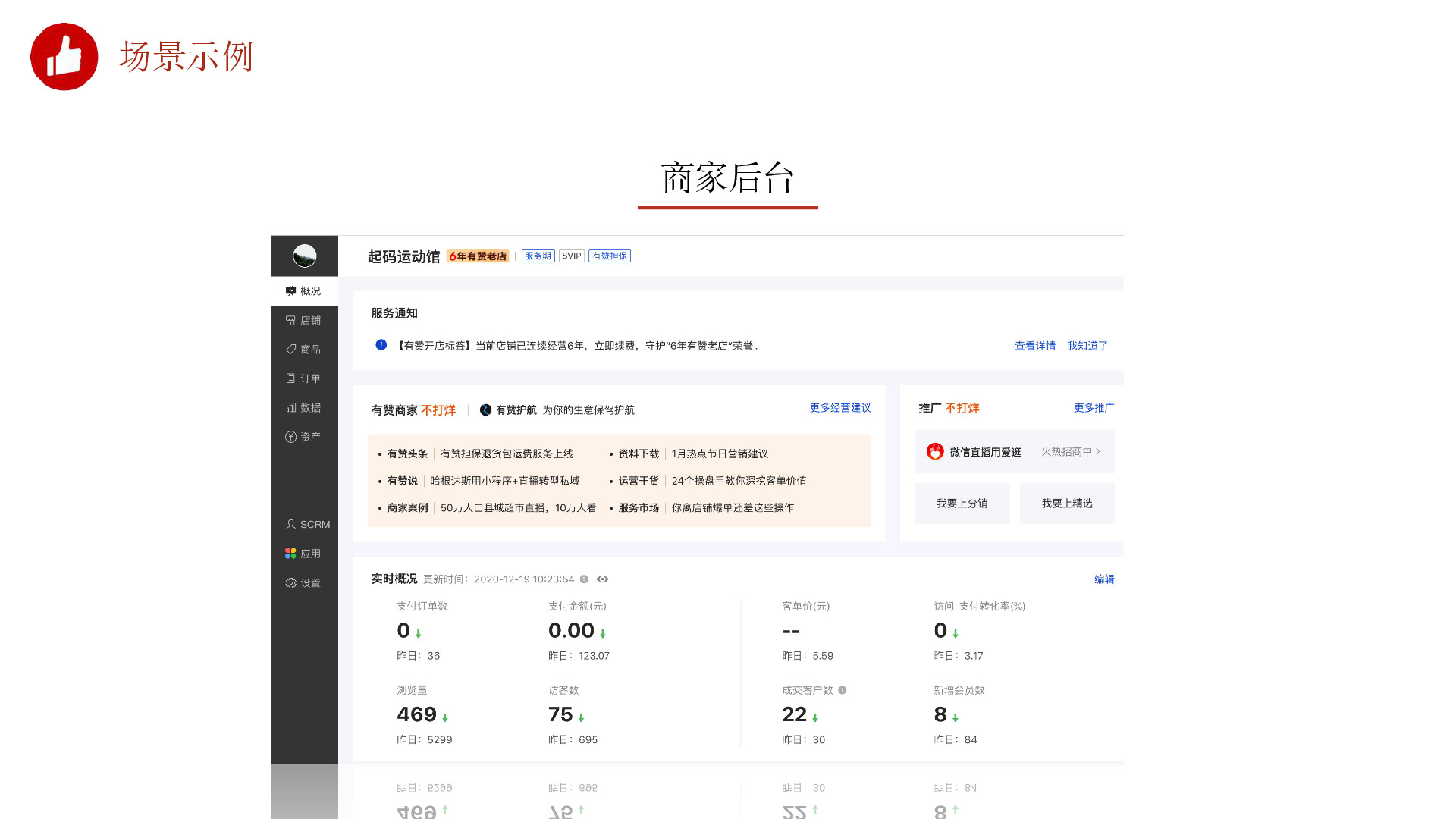Viewport: 1456px width, 819px height.
Task: Click the 查看详情 link
Action: (1034, 346)
